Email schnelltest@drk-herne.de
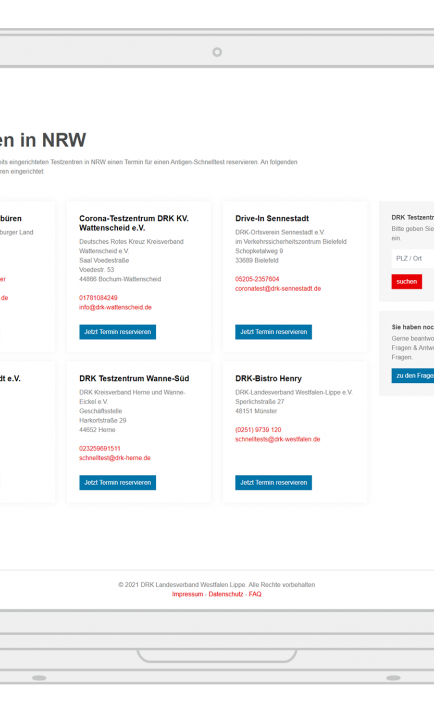Image resolution: width=434 pixels, height=713 pixels. 115,458
